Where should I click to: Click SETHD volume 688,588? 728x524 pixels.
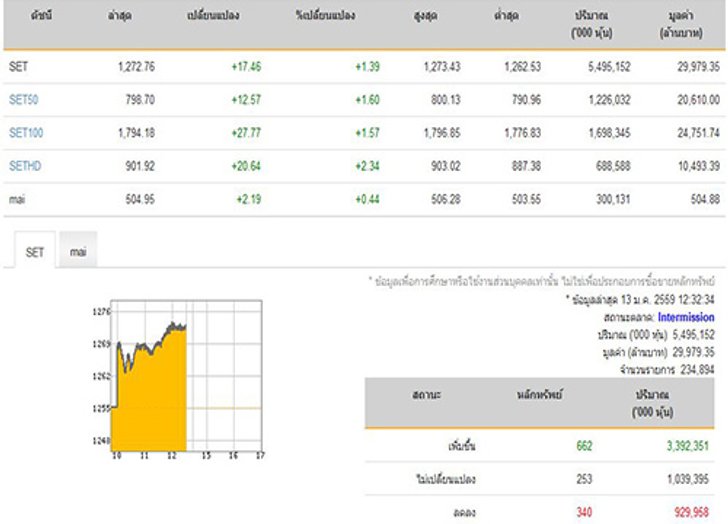click(x=613, y=166)
